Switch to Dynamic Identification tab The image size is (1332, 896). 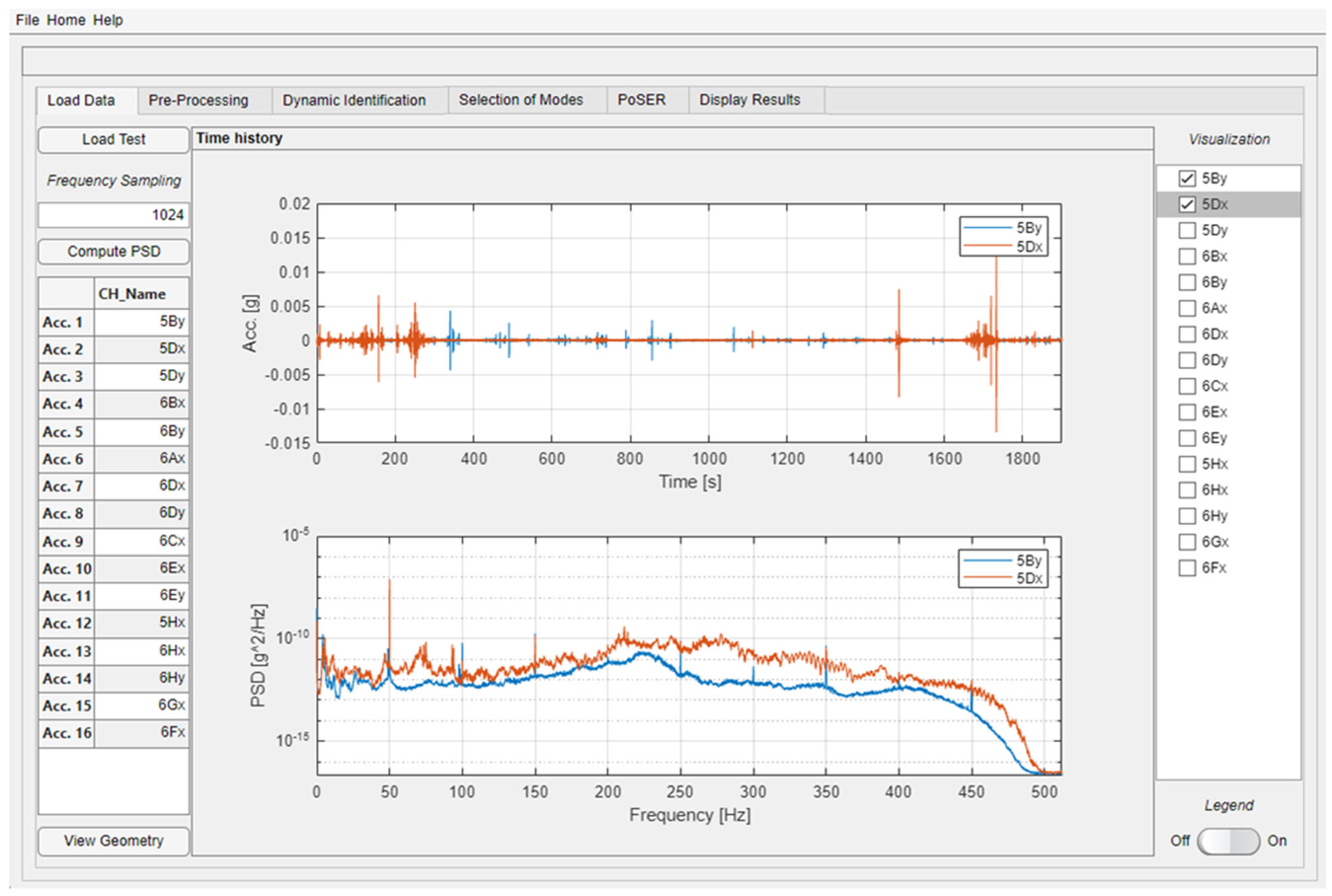pos(354,101)
